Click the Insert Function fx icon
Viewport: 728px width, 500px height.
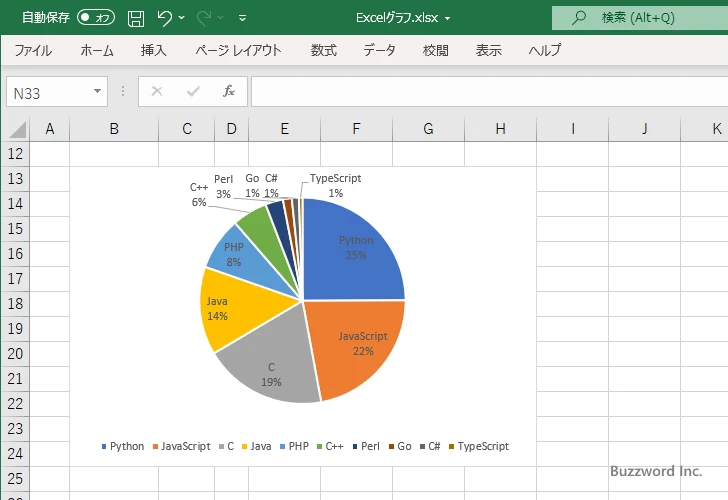(x=229, y=91)
